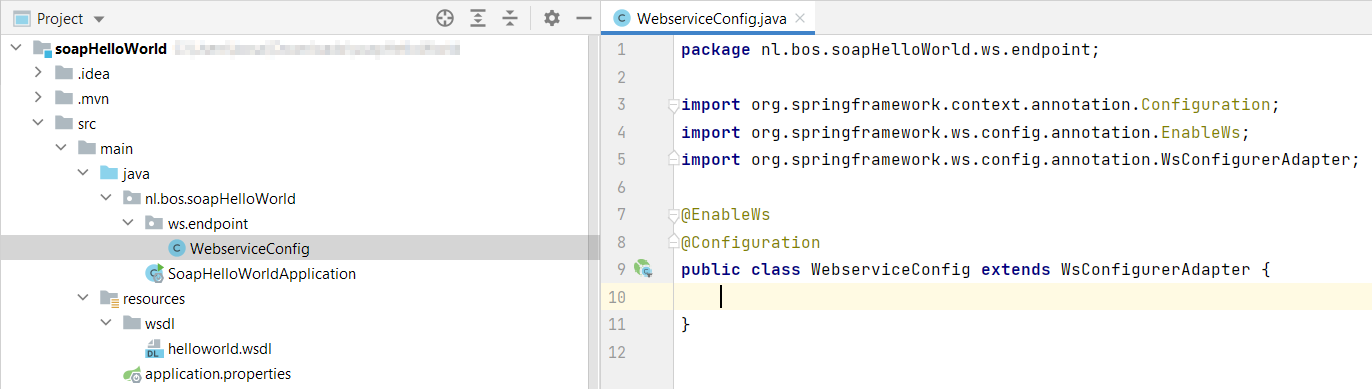This screenshot has width=1372, height=389.
Task: Click the helloworld.wsdl file icon
Action: click(x=154, y=348)
